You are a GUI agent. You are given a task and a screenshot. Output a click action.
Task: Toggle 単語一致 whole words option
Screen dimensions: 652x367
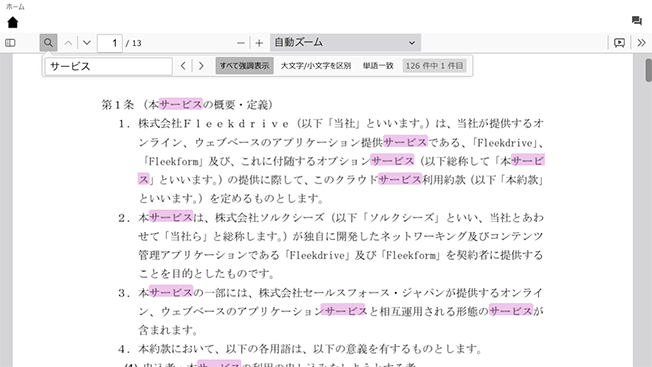378,66
